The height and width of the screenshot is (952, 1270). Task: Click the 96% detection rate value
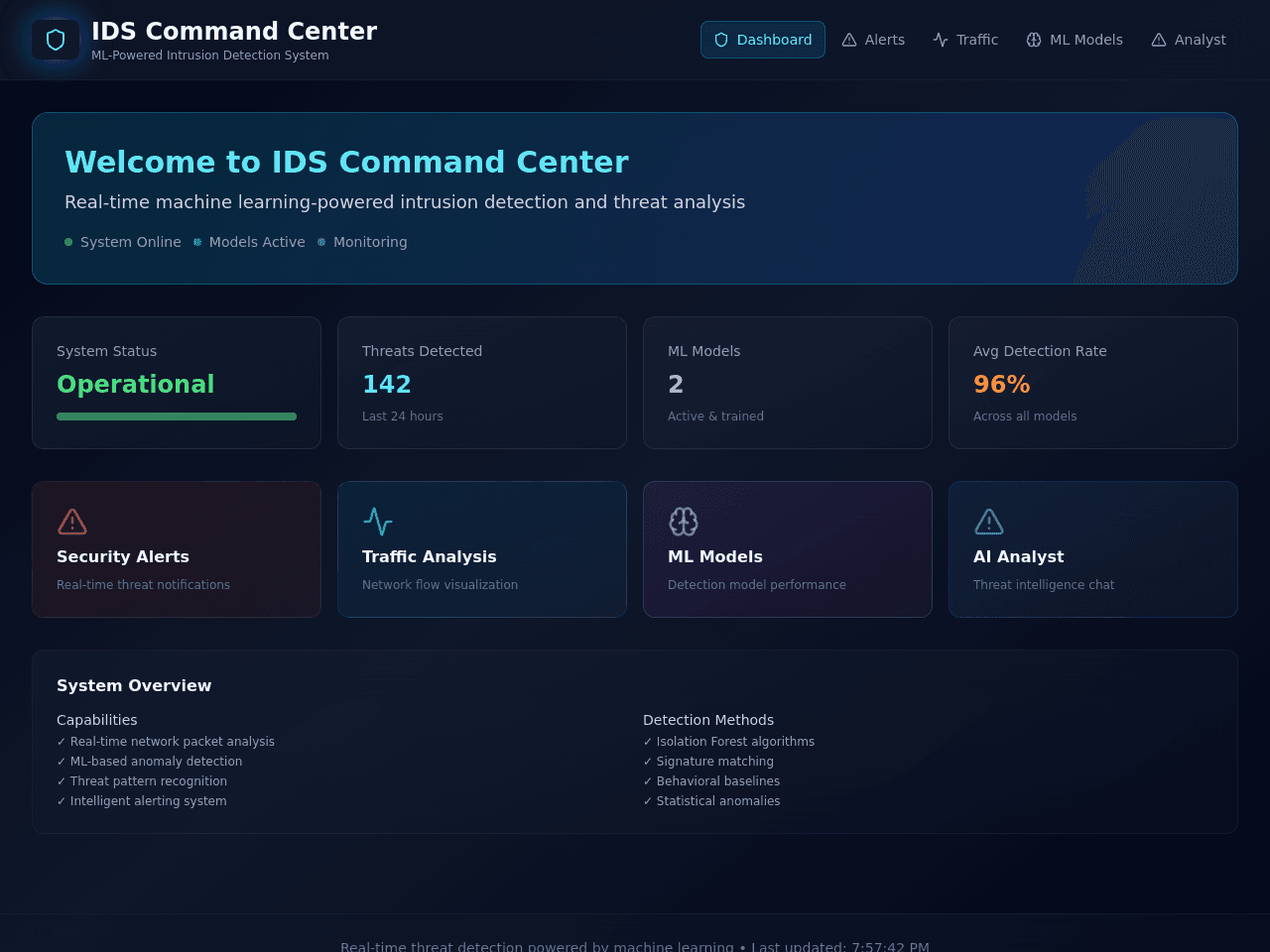pos(1002,384)
